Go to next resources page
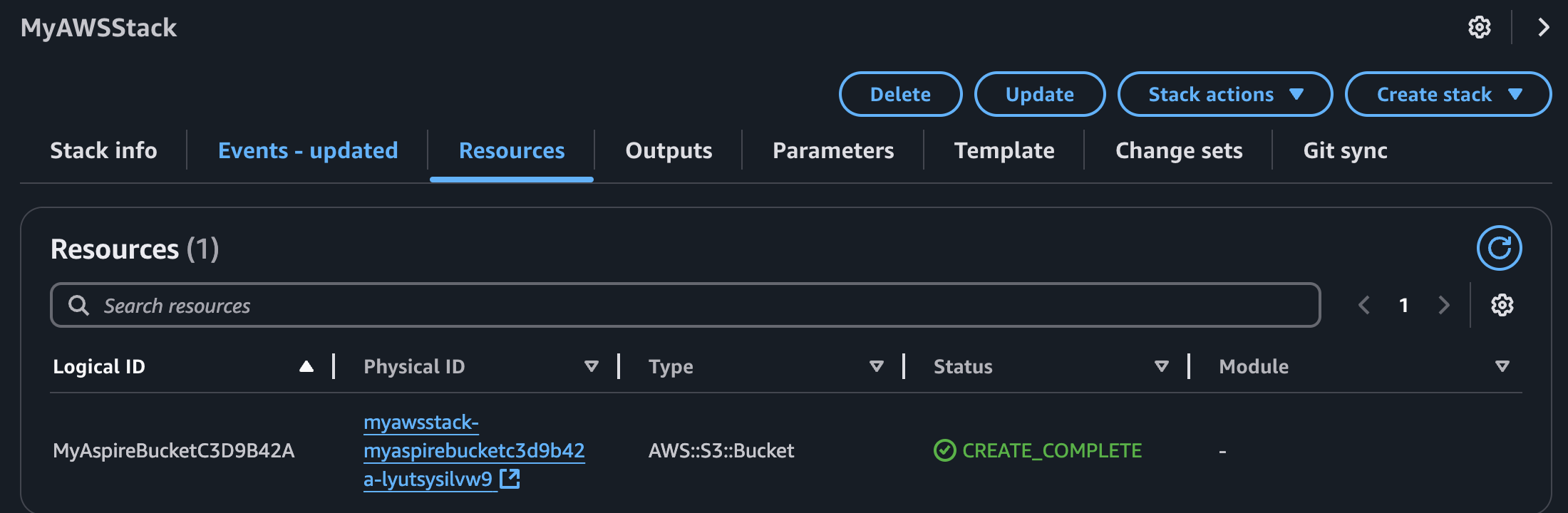The height and width of the screenshot is (513, 1568). [1444, 305]
